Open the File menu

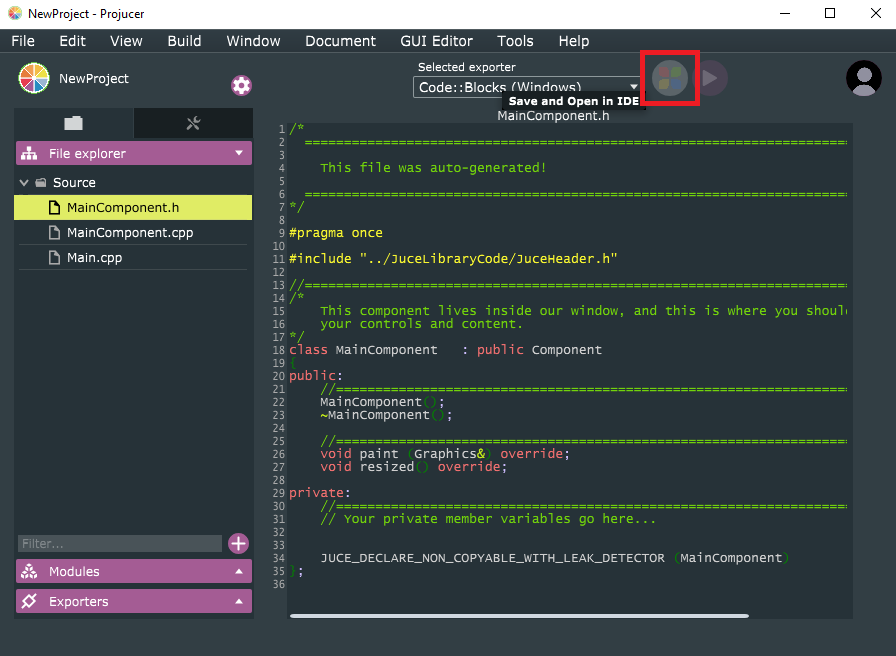[23, 41]
